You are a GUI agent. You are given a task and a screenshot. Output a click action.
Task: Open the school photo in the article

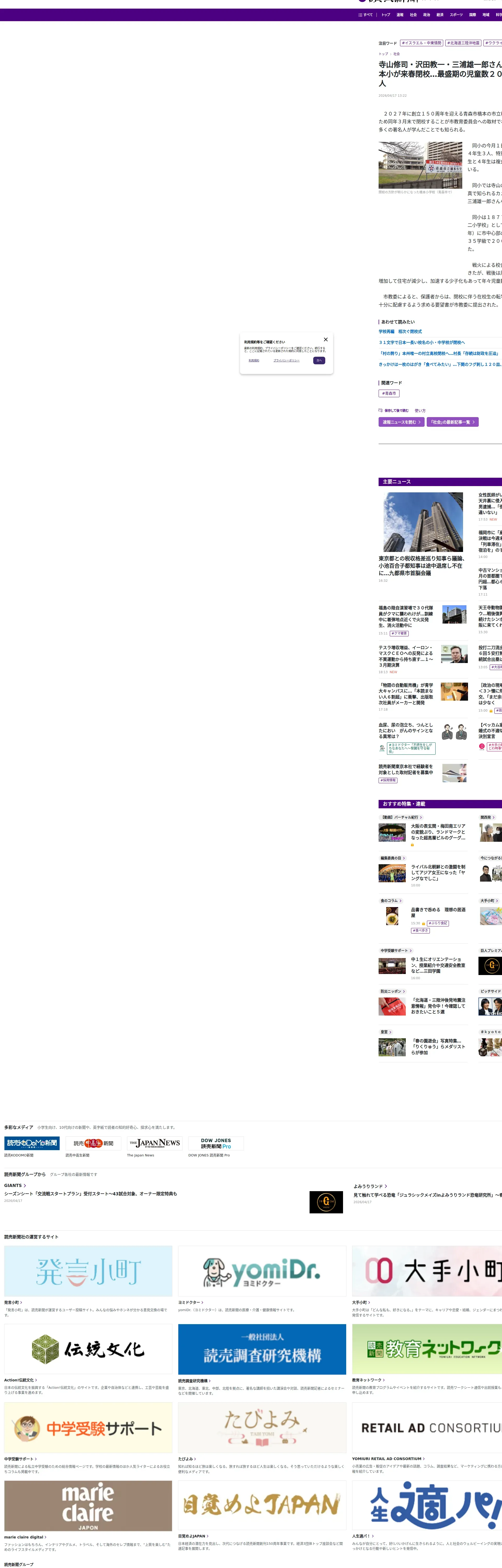[x=420, y=165]
